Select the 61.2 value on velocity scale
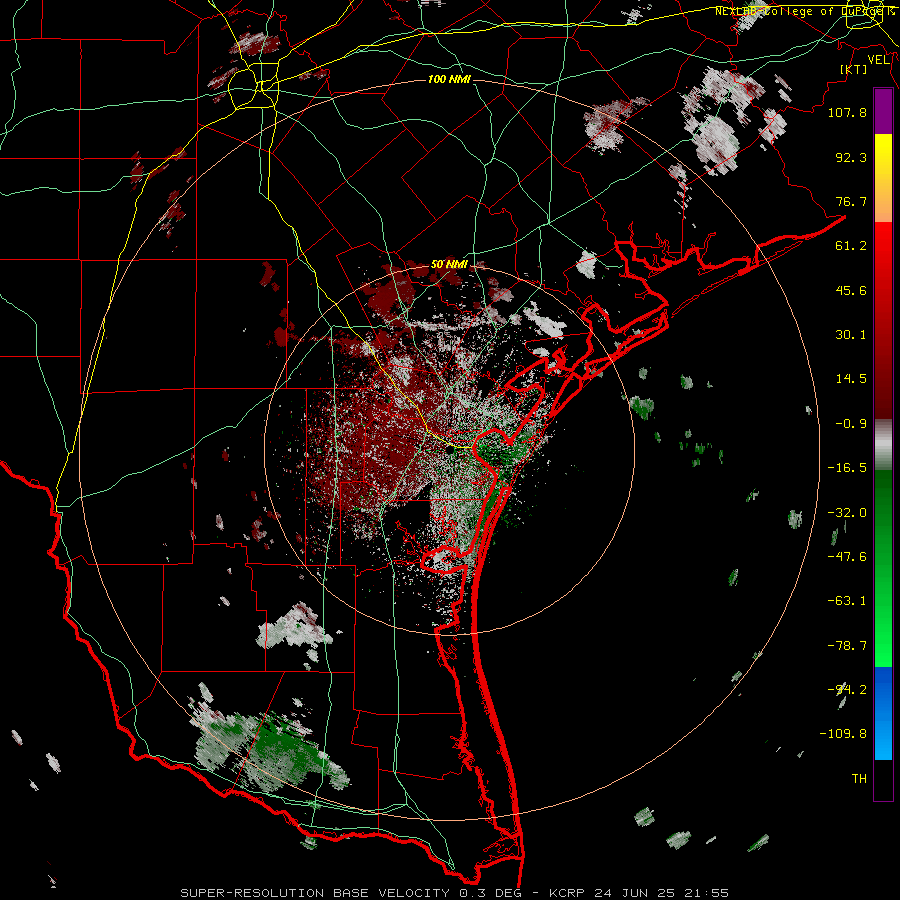Image resolution: width=900 pixels, height=900 pixels. pyautogui.click(x=851, y=246)
